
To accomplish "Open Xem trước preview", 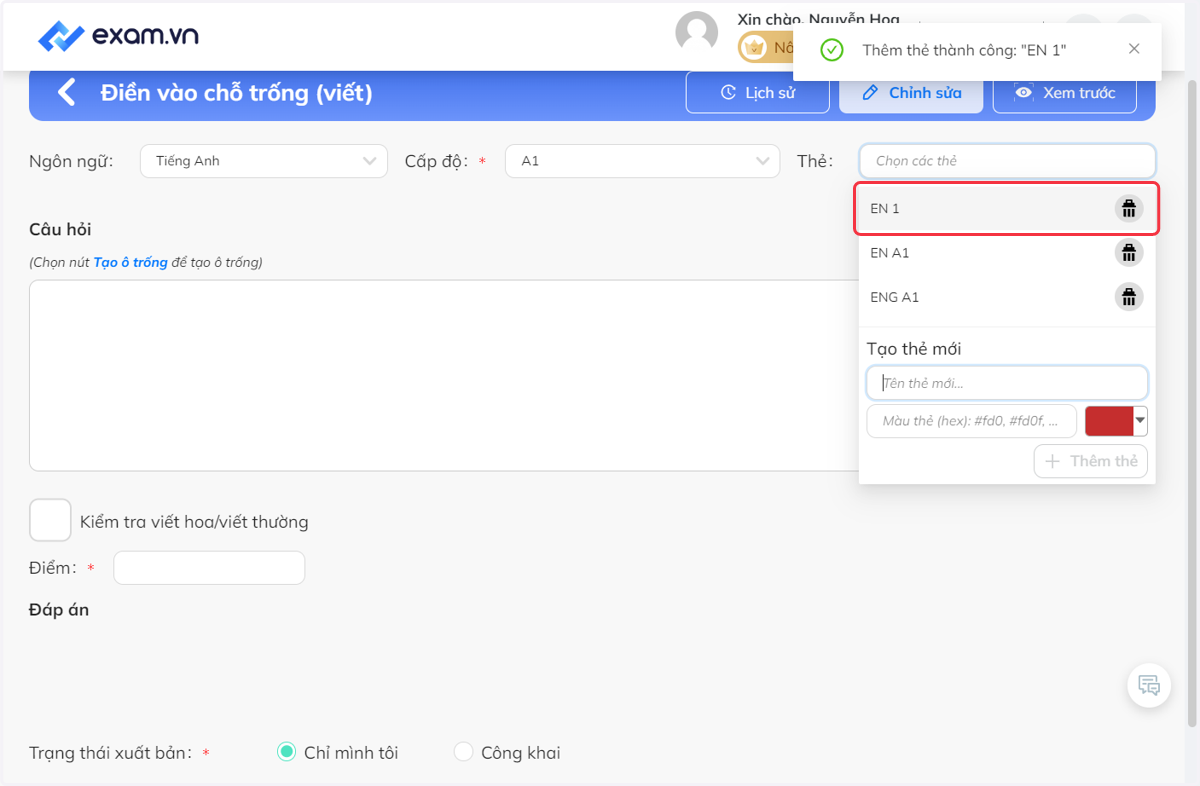I will click(x=1064, y=93).
